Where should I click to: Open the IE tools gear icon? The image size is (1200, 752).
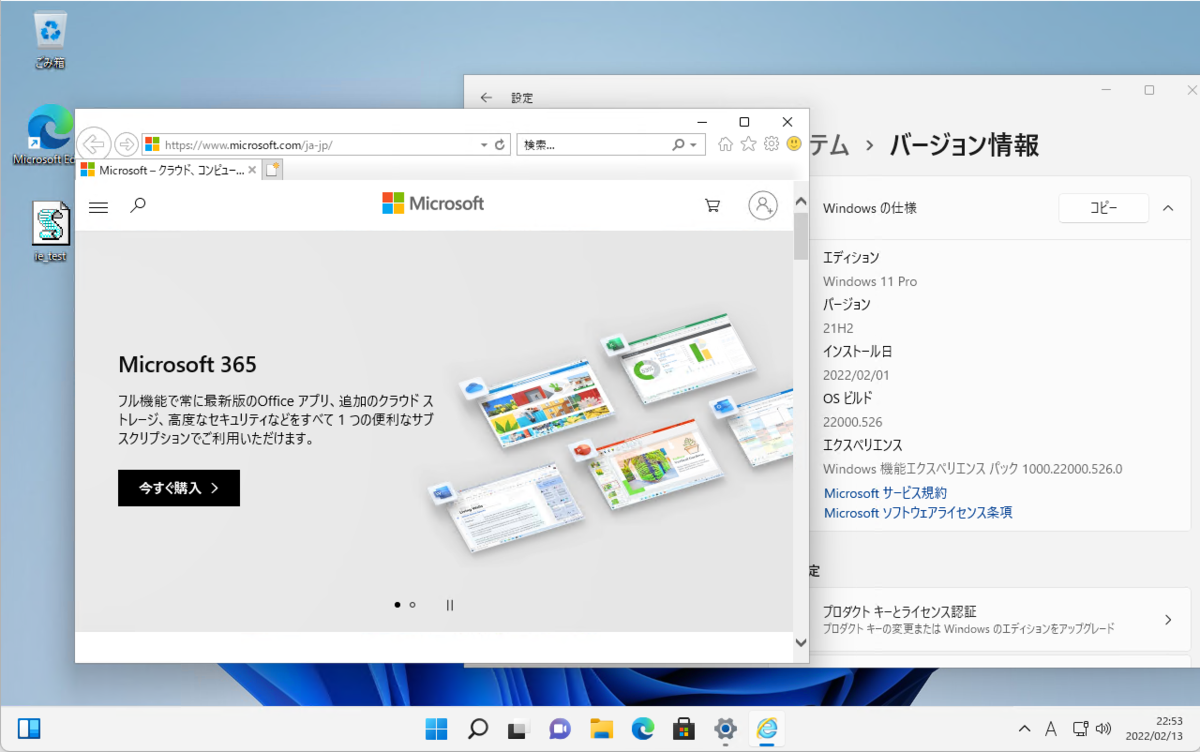pos(771,144)
